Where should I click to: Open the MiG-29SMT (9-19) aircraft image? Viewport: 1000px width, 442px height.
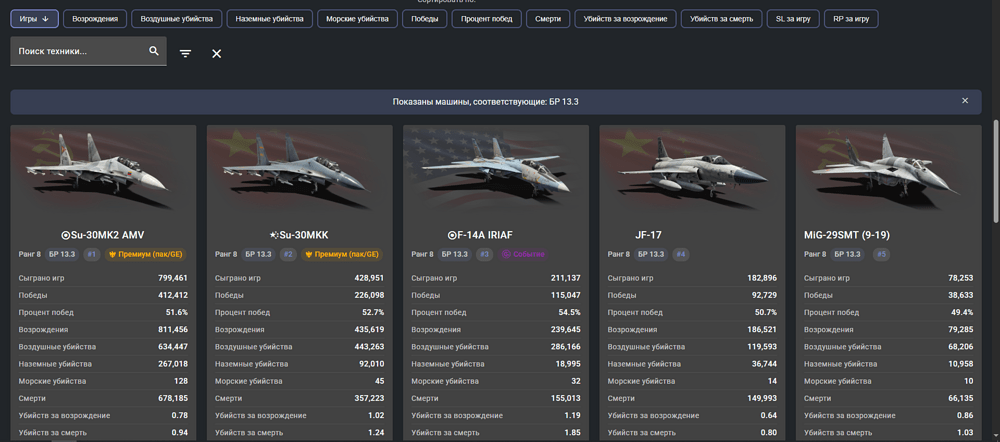point(888,170)
